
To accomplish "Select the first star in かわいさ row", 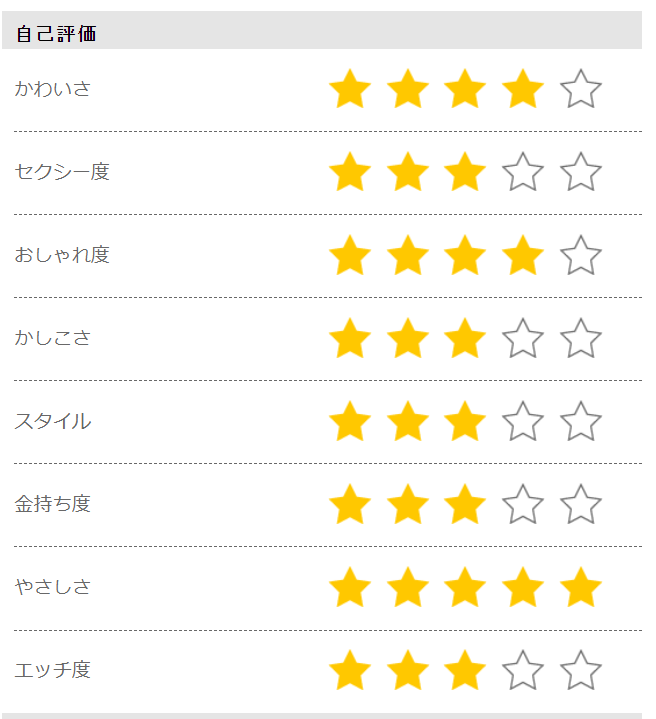I will 350,90.
